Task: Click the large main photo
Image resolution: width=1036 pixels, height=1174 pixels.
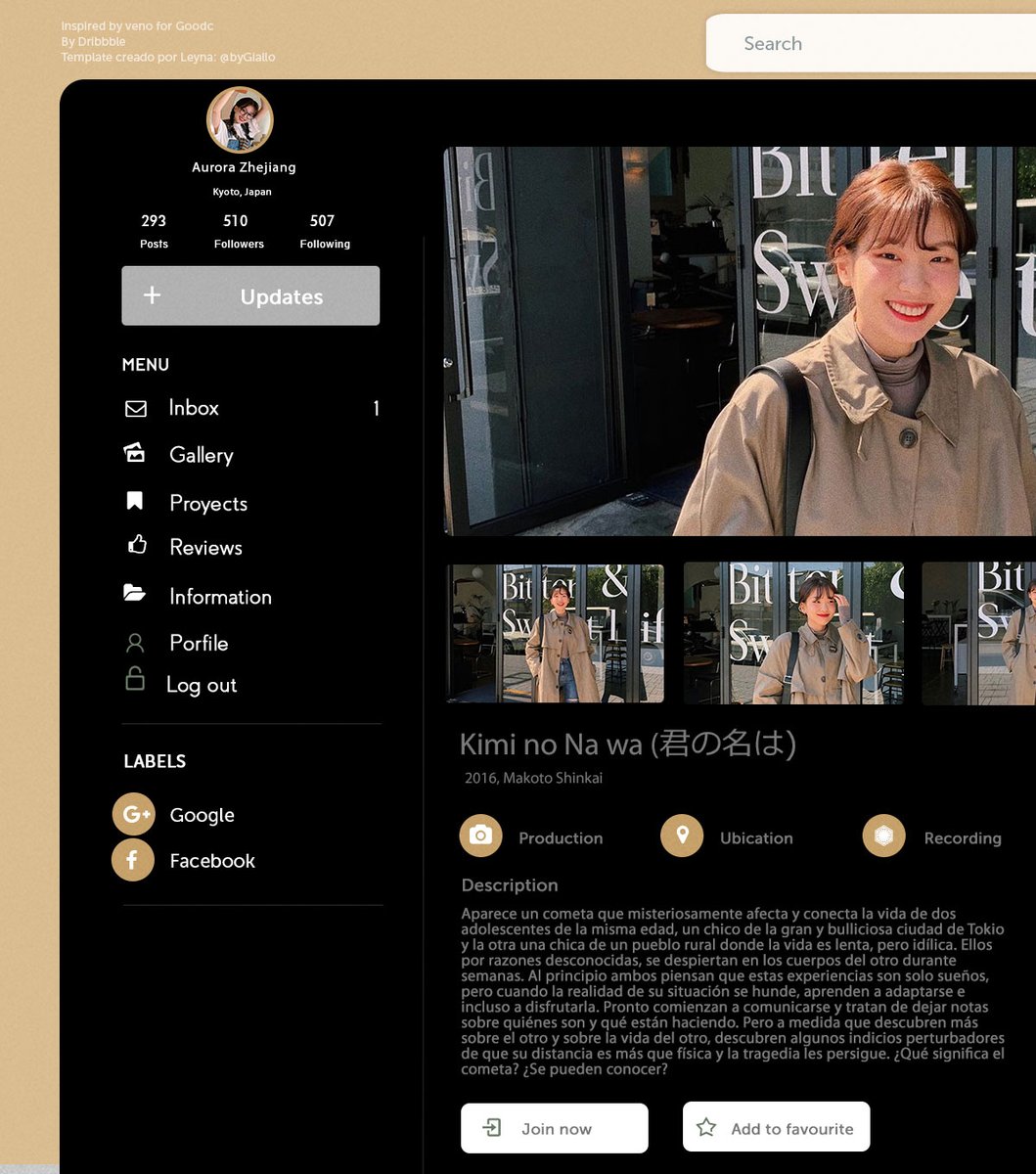Action: point(740,341)
